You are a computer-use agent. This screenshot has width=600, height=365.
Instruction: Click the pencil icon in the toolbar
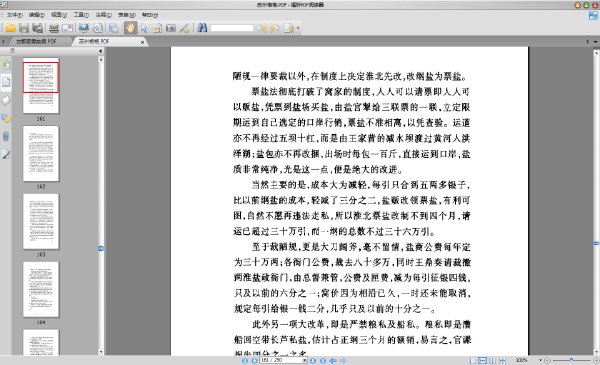[x=184, y=28]
